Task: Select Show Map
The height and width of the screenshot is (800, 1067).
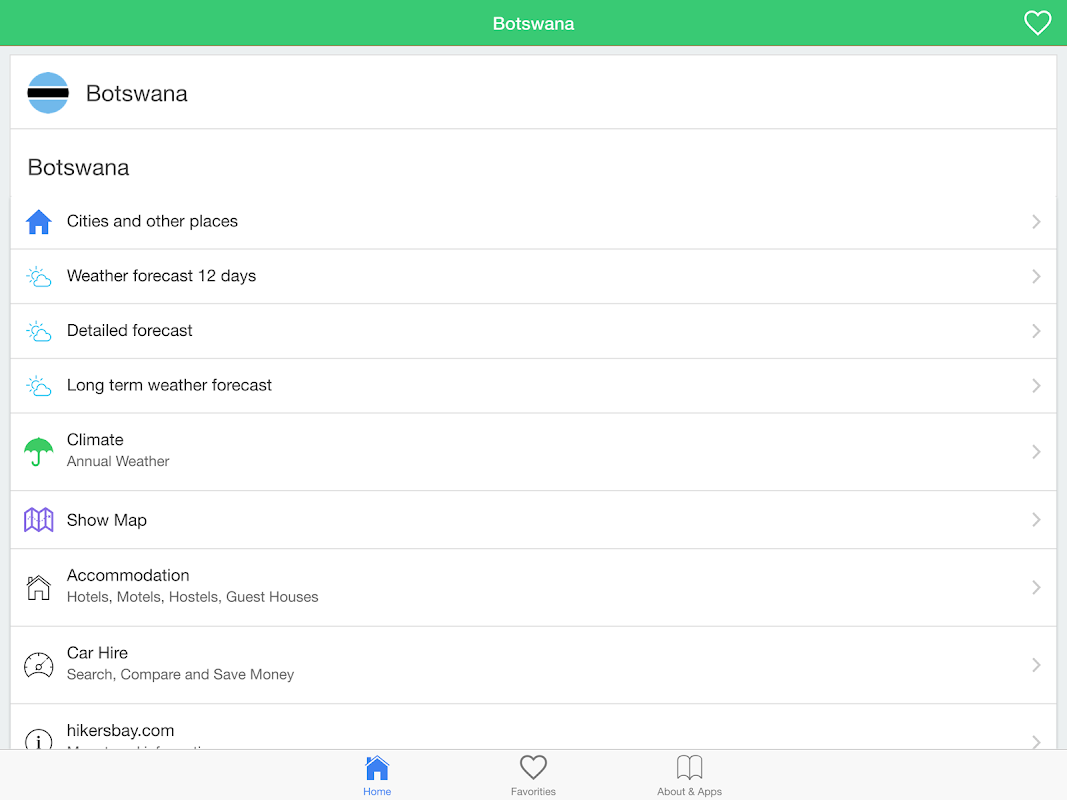Action: 534,520
